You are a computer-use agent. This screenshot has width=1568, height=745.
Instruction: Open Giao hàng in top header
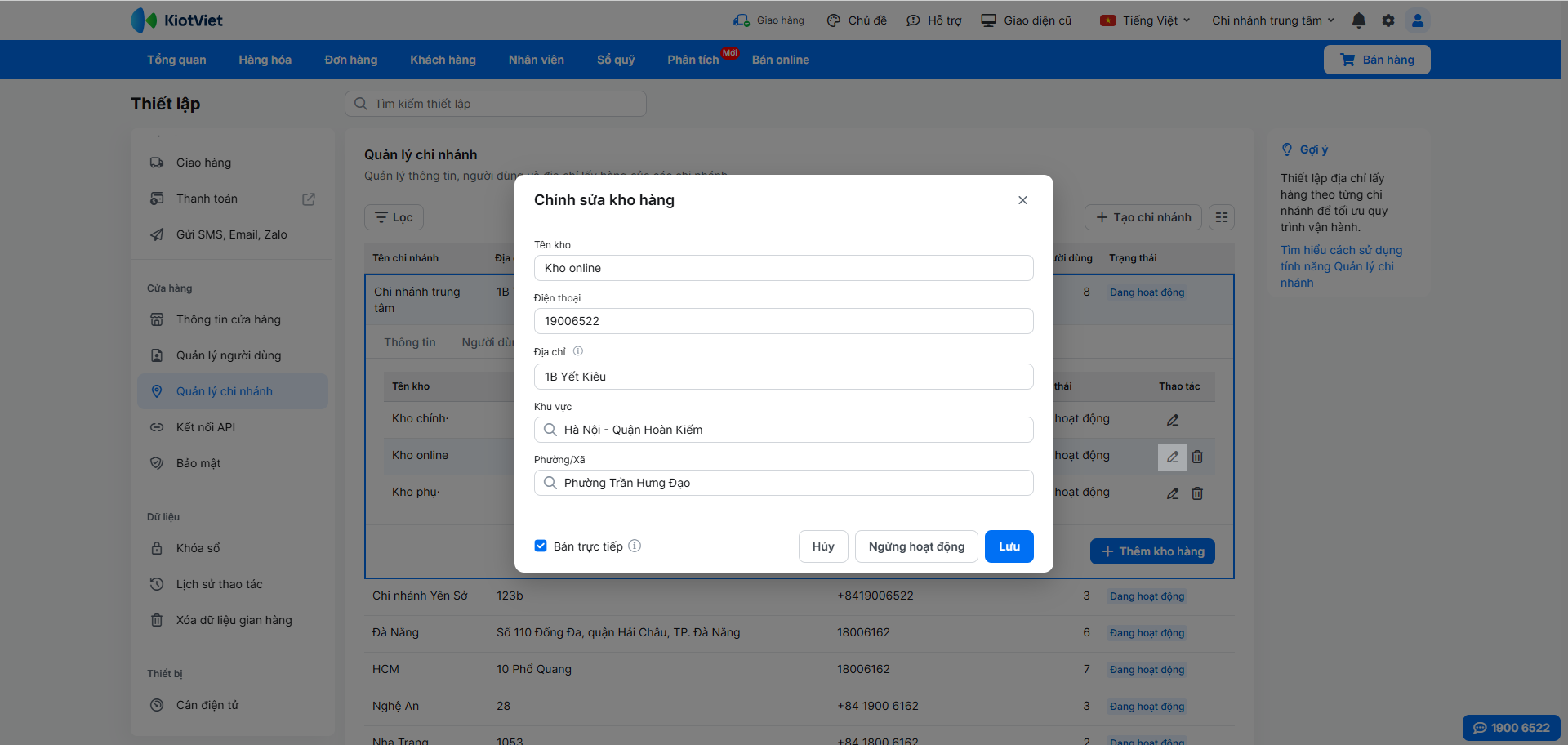click(768, 20)
